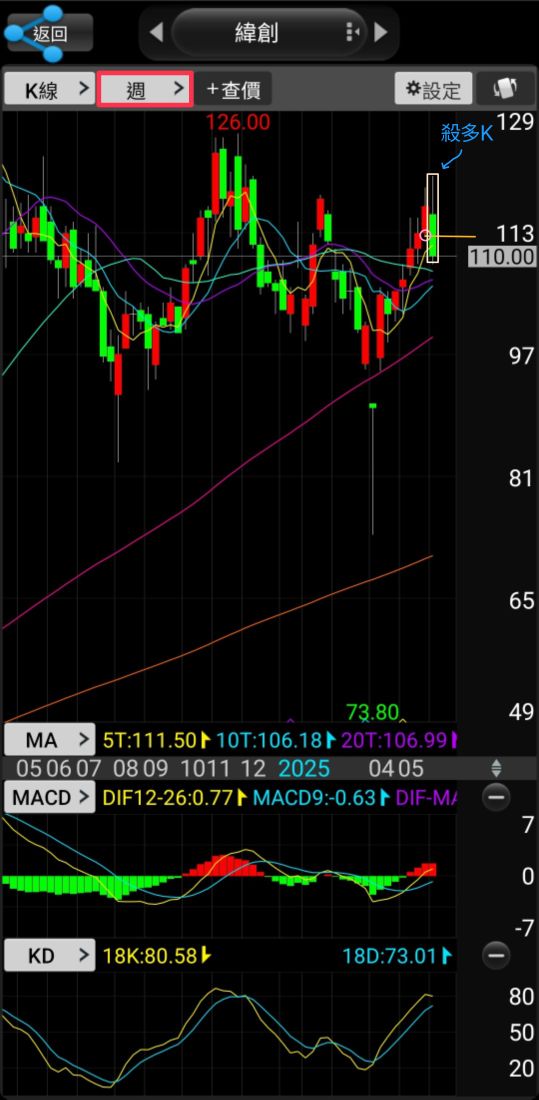The width and height of the screenshot is (539, 1100).
Task: Open the 設定 gear settings
Action: [x=434, y=88]
